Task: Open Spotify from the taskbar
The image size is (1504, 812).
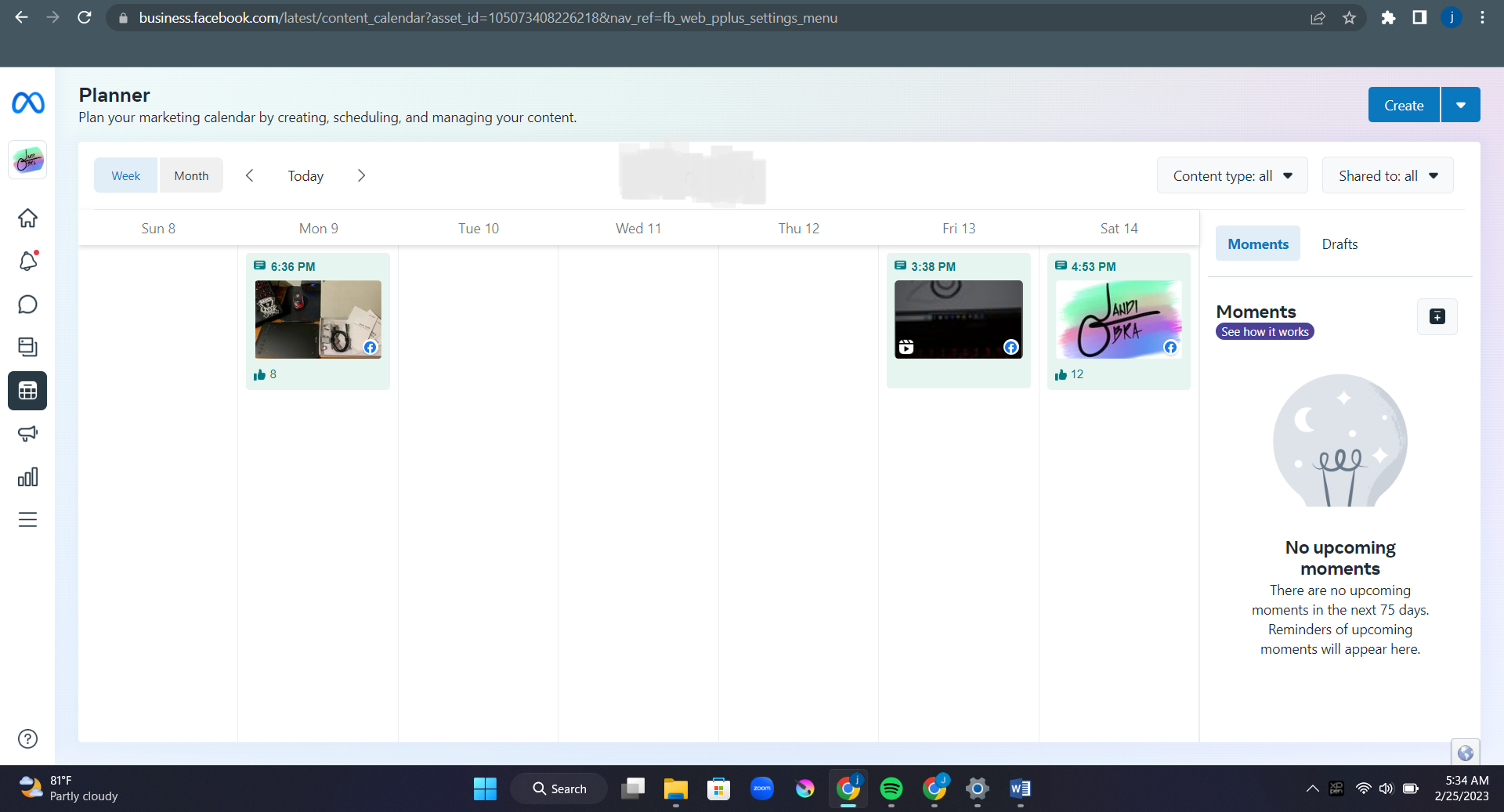Action: (x=891, y=789)
